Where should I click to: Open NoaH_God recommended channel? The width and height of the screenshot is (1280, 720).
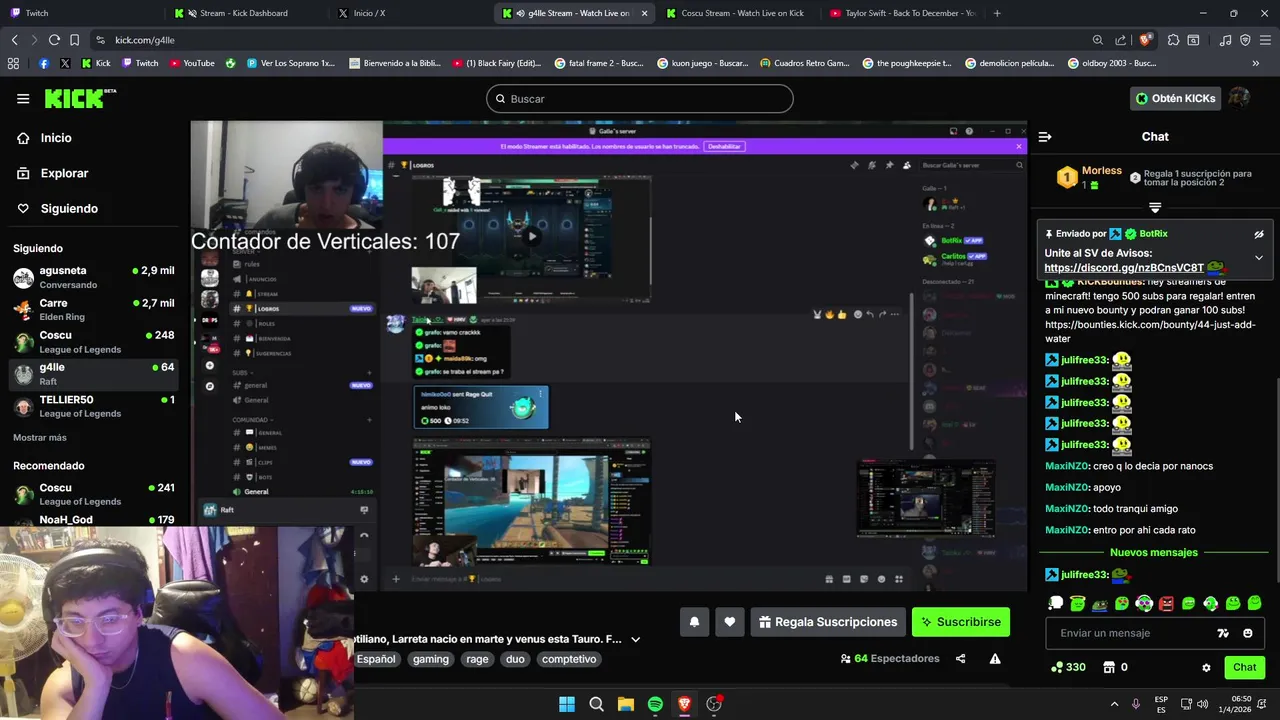93,520
